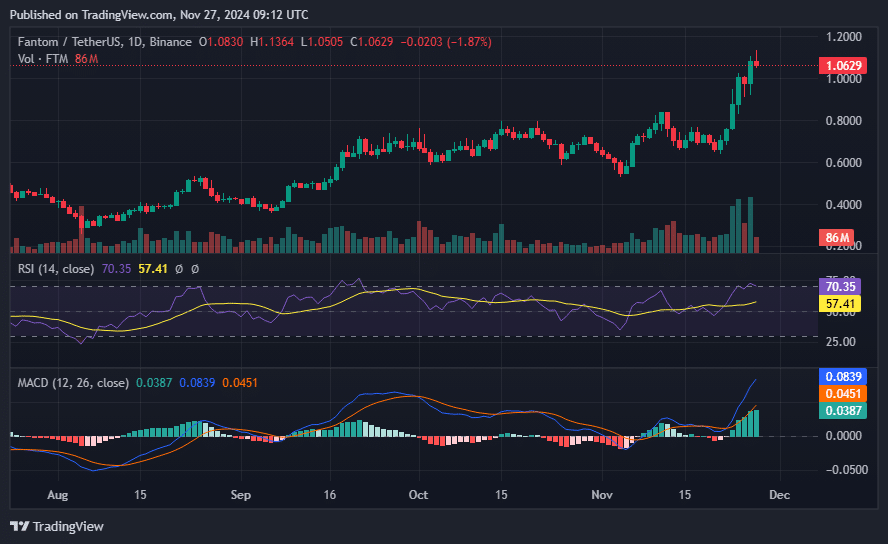Click the Dec label on time axis
The width and height of the screenshot is (888, 544).
pos(780,495)
